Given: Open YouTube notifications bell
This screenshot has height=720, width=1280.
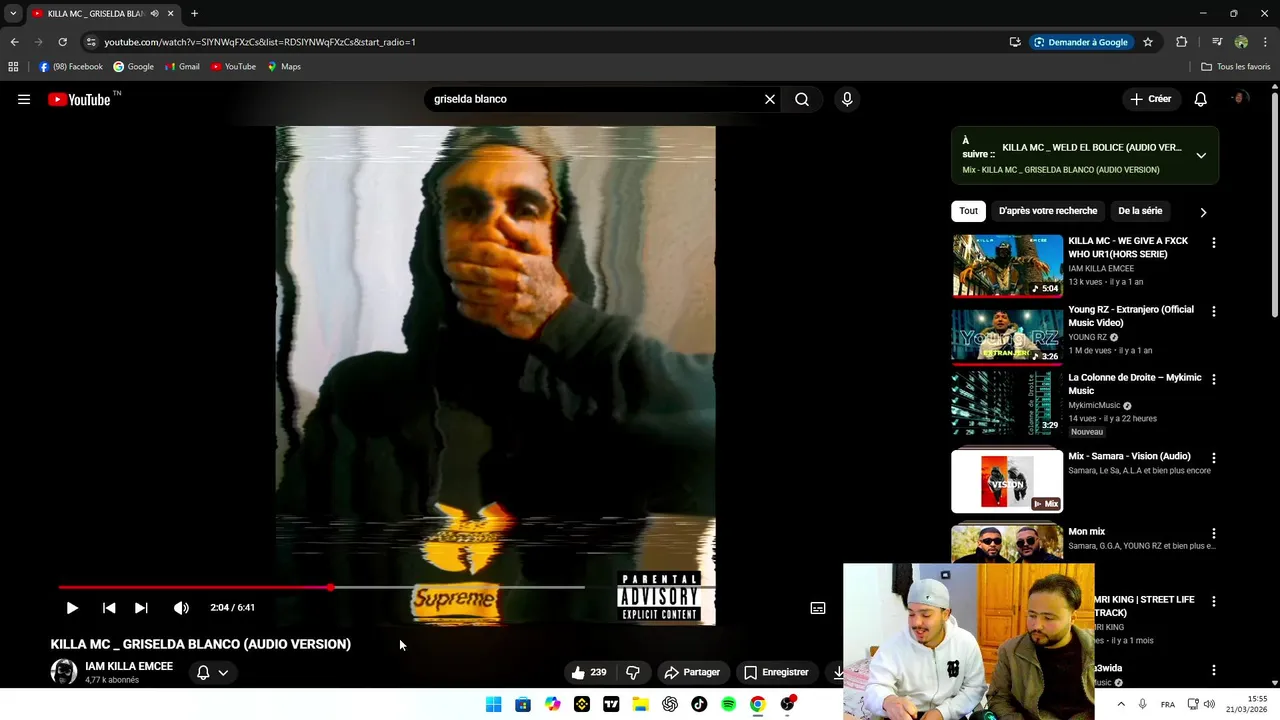Looking at the screenshot, I should 1201,99.
